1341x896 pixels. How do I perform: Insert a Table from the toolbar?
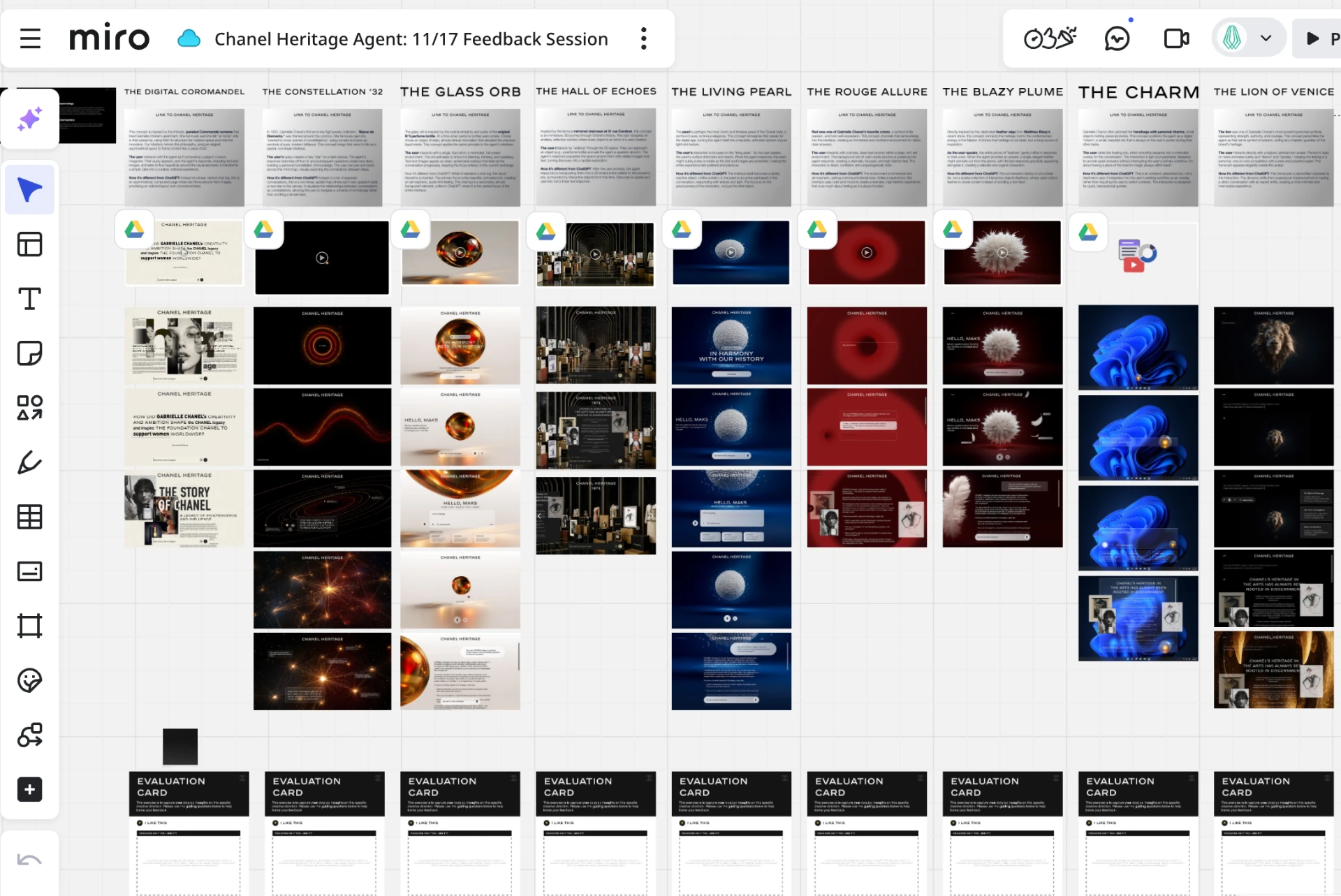(x=29, y=517)
